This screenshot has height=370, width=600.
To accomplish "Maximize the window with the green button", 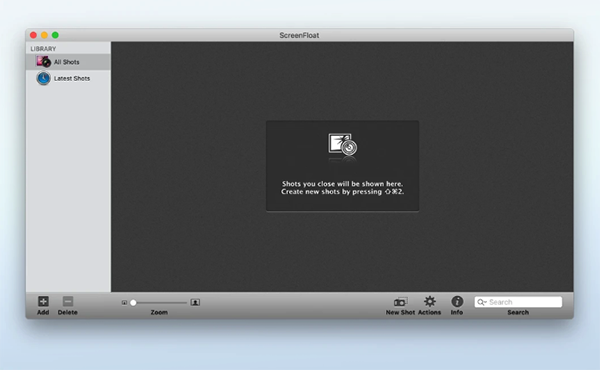I will click(55, 35).
